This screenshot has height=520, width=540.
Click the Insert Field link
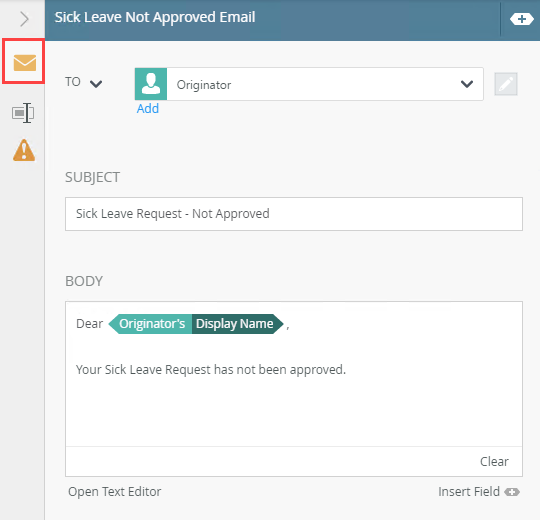(x=469, y=492)
